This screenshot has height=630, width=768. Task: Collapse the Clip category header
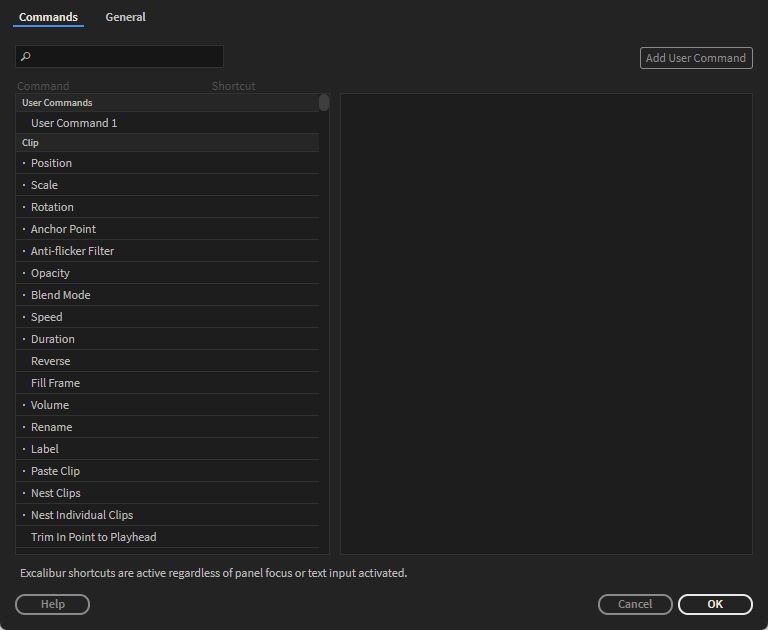point(30,143)
